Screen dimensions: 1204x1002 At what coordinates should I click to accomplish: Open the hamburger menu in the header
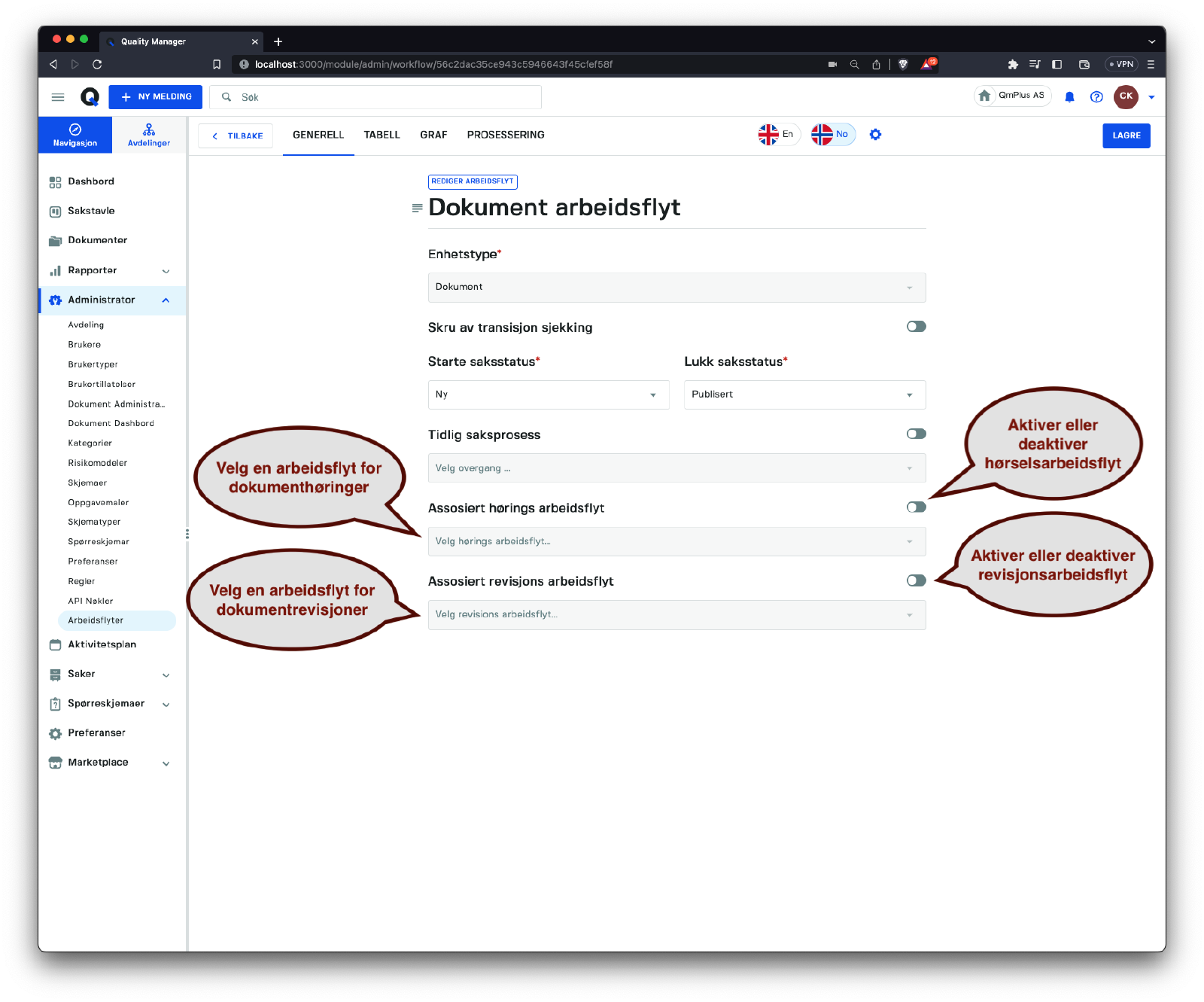coord(58,97)
